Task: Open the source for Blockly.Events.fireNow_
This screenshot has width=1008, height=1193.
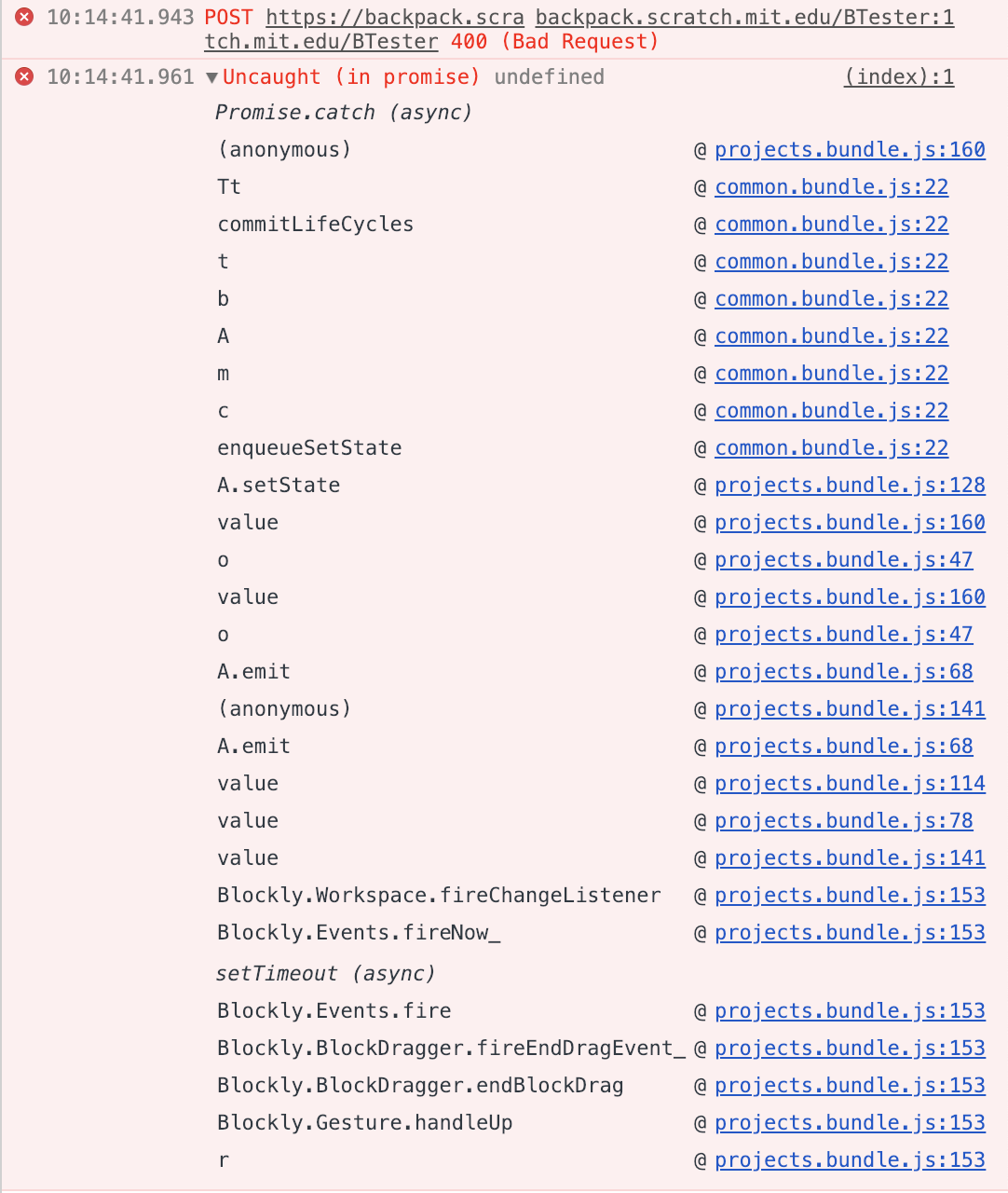Action: pos(849,932)
